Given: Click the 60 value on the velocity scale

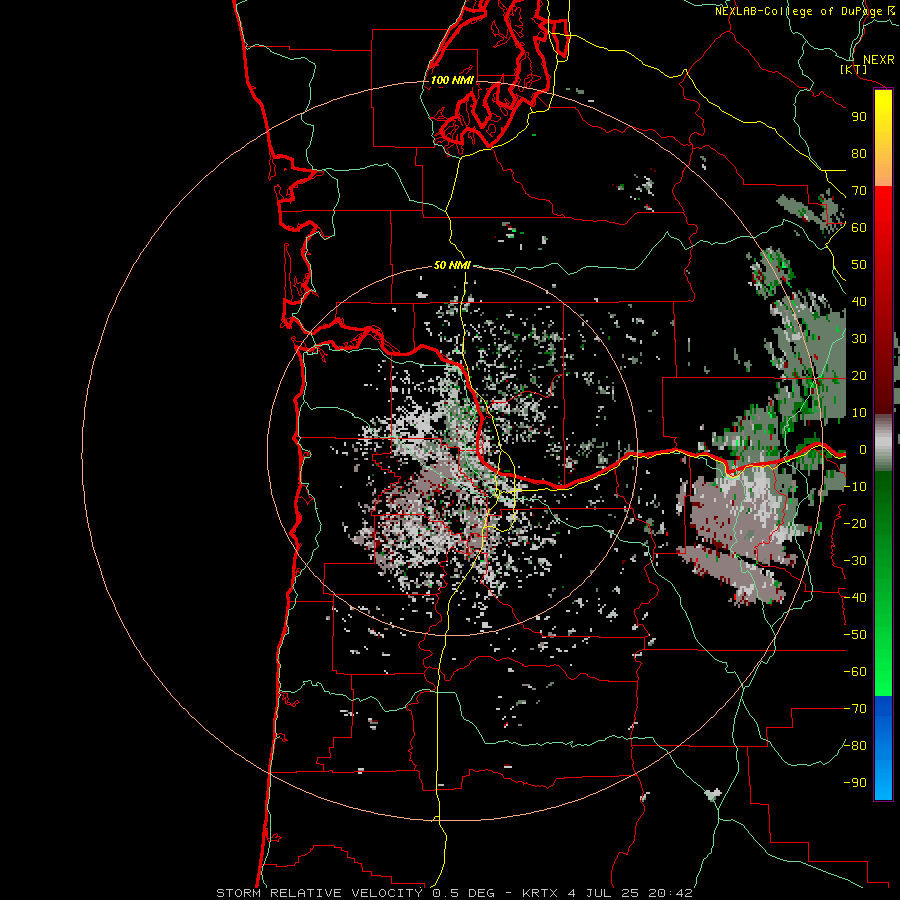Looking at the screenshot, I should [x=859, y=228].
